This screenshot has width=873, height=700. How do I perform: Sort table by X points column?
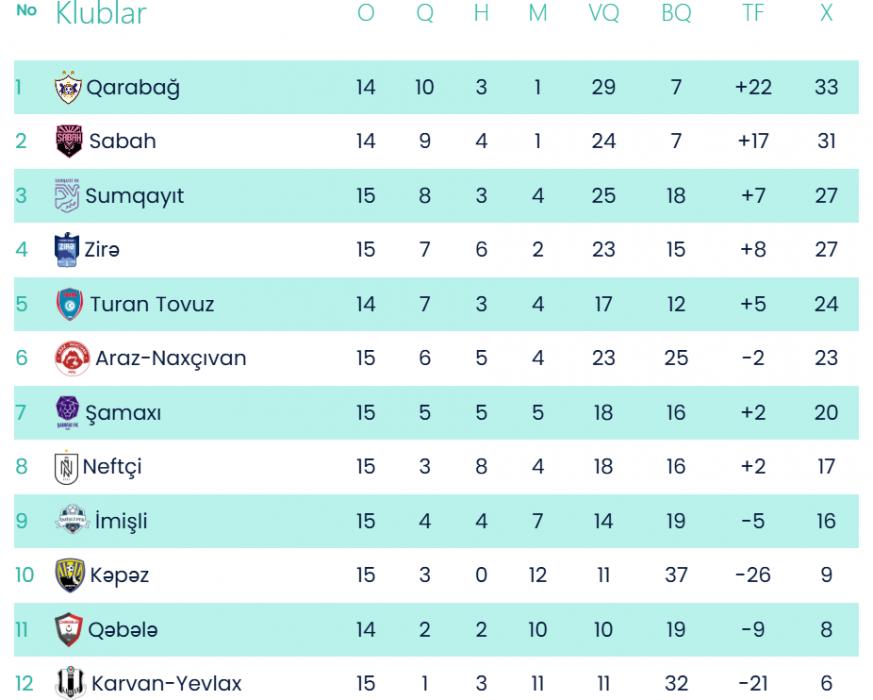pyautogui.click(x=826, y=14)
